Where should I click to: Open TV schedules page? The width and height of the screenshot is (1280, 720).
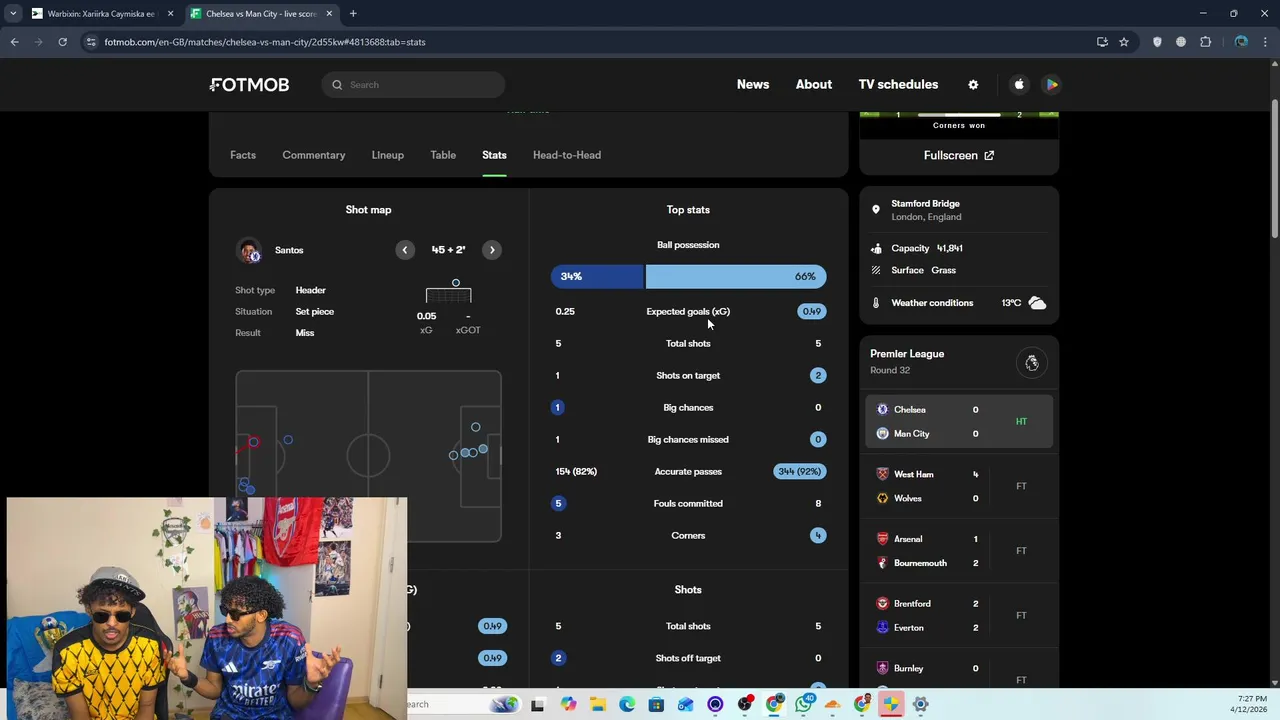[x=898, y=85]
